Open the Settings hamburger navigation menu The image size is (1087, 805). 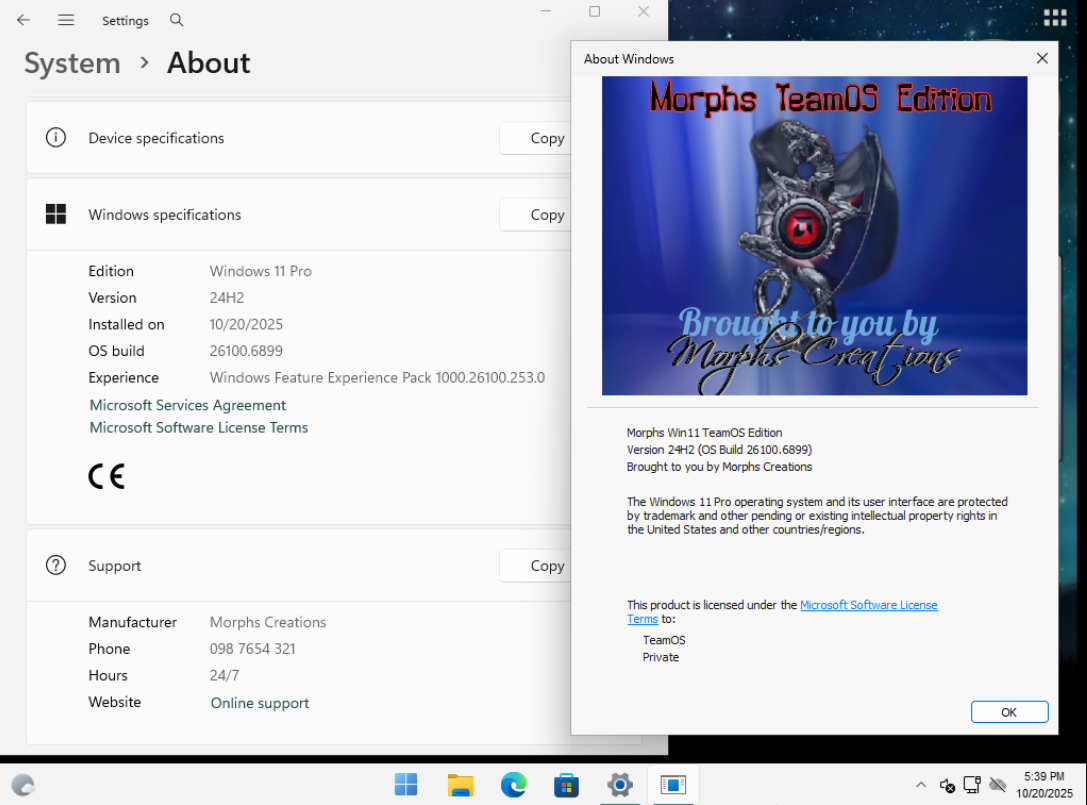click(x=66, y=20)
